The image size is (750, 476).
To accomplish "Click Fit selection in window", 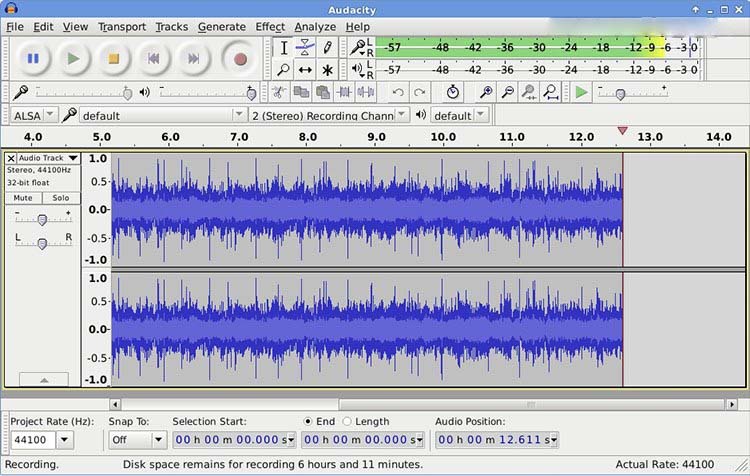I will click(x=529, y=92).
